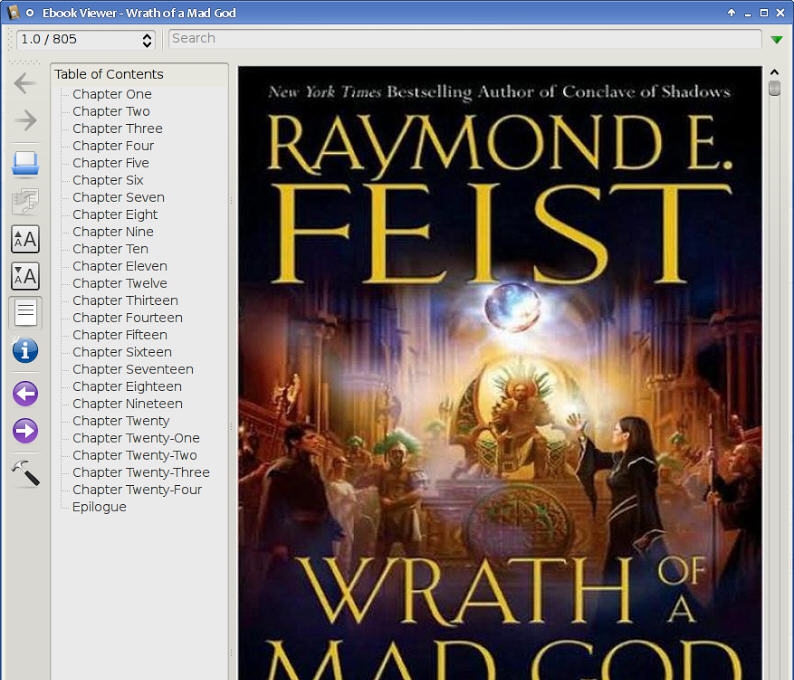Click the green find-next arrow

pyautogui.click(x=776, y=39)
